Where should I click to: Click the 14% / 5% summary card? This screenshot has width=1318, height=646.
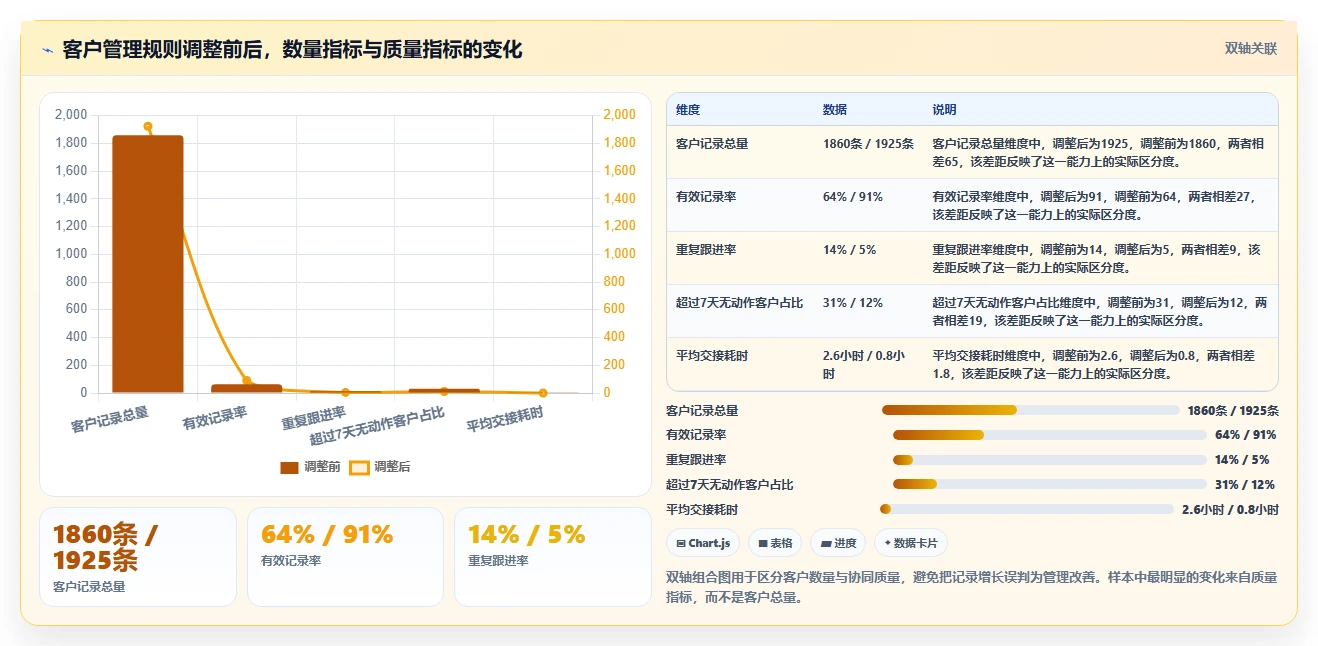pos(552,557)
